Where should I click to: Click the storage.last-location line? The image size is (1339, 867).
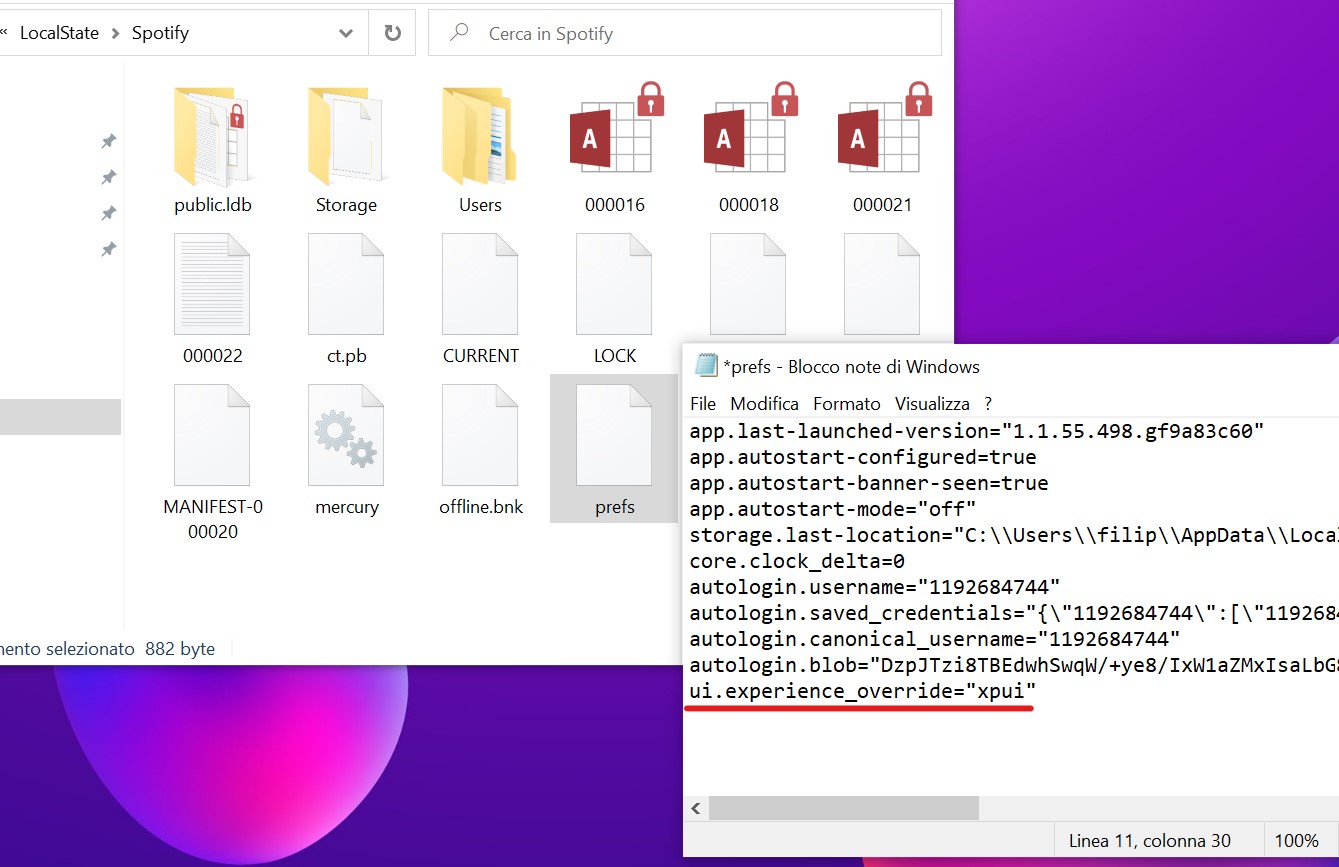tap(1013, 535)
